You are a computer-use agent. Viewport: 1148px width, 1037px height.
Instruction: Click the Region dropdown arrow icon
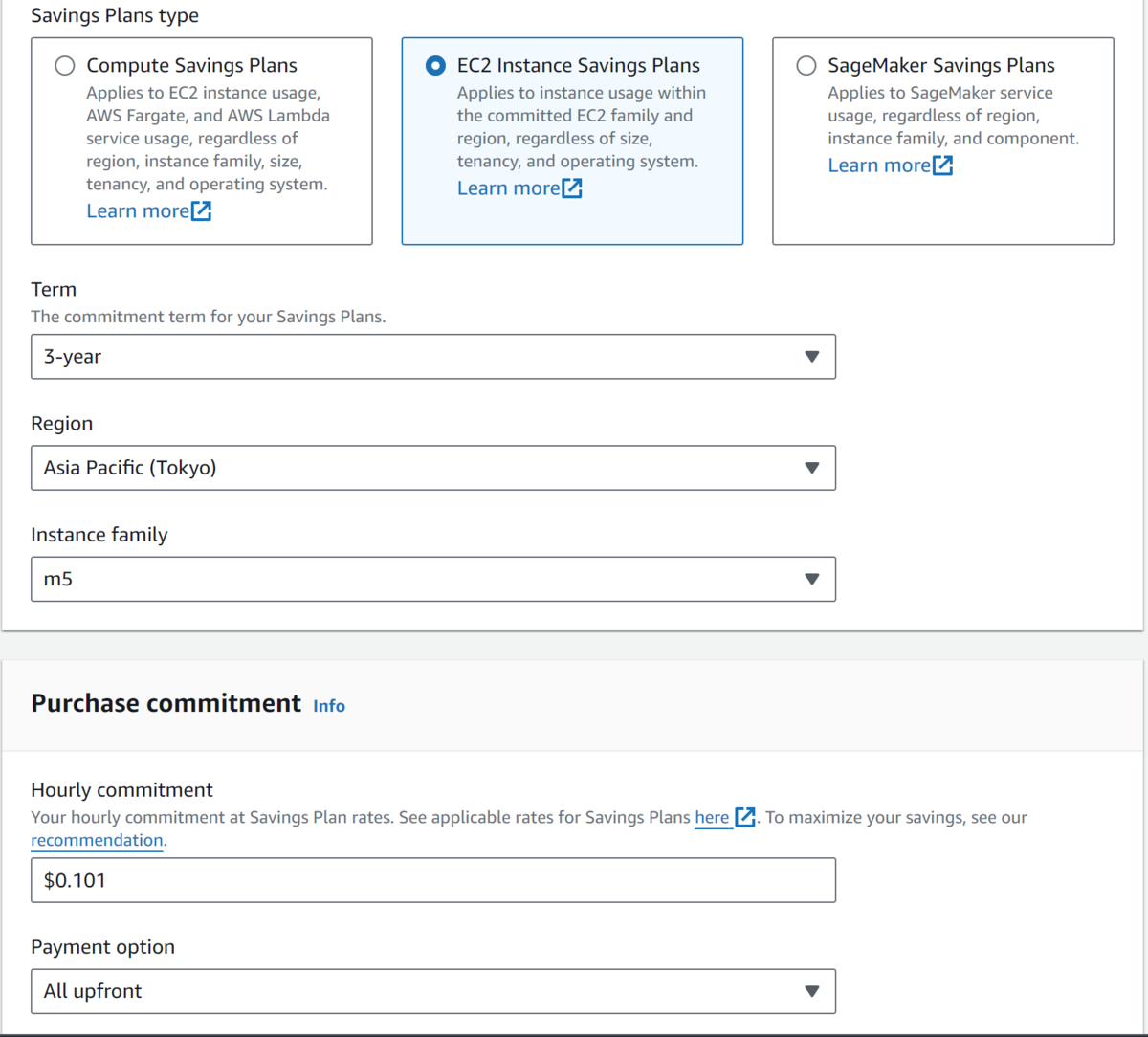click(x=812, y=468)
